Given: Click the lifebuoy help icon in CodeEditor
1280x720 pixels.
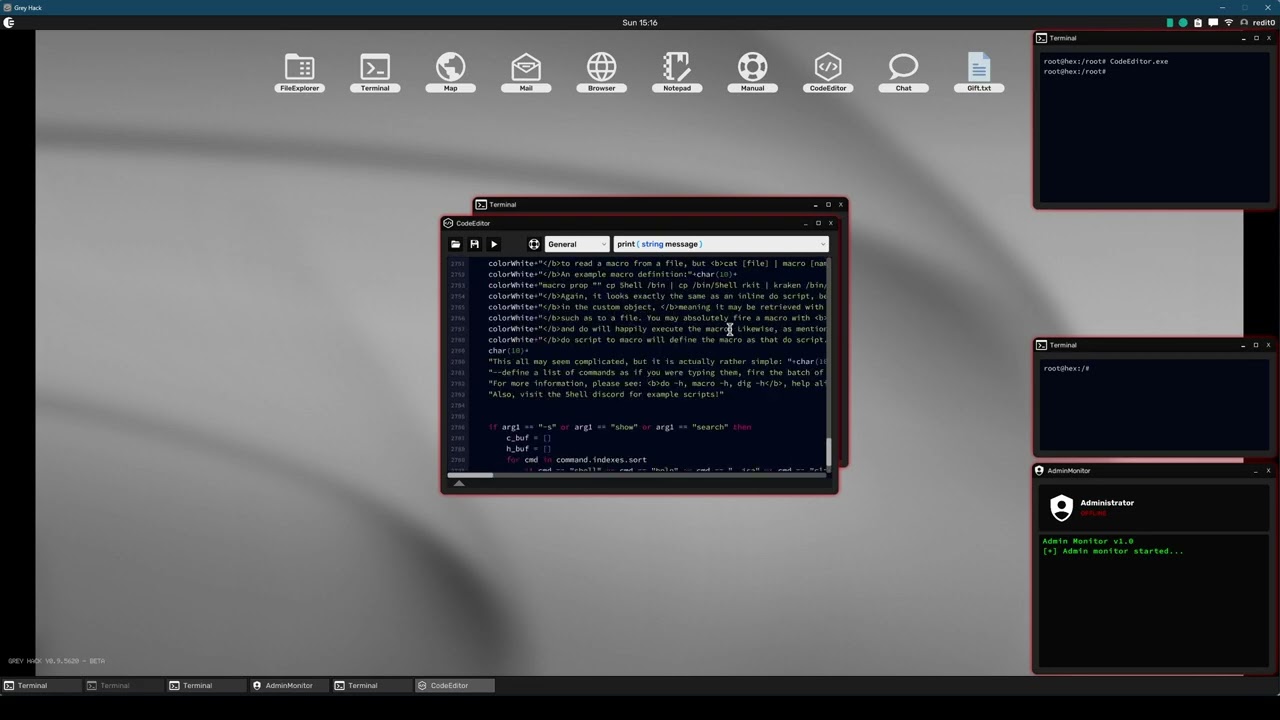Looking at the screenshot, I should point(534,244).
